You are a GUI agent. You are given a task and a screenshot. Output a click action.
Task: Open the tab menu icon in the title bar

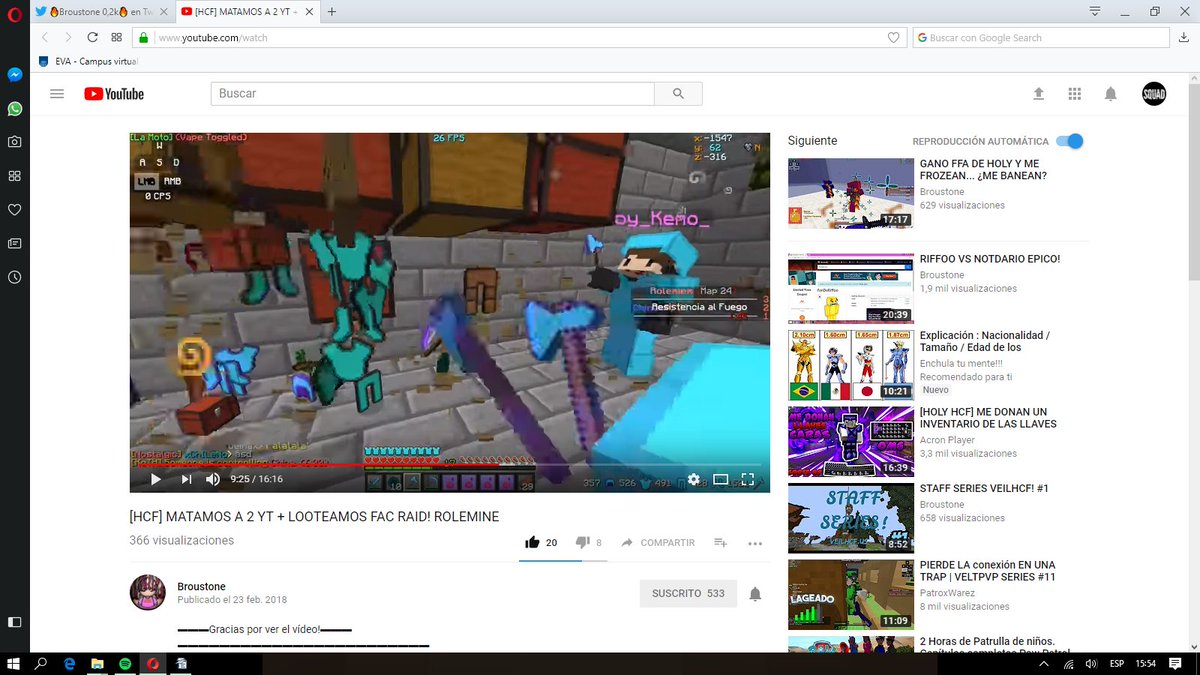coord(1095,11)
